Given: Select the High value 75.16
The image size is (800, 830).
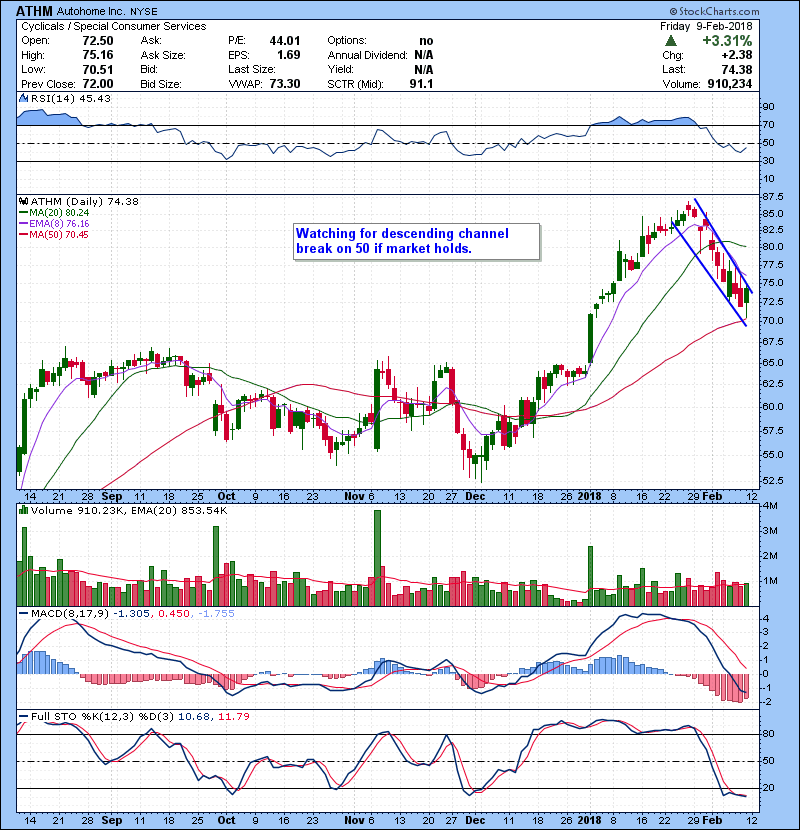Looking at the screenshot, I should tap(98, 55).
